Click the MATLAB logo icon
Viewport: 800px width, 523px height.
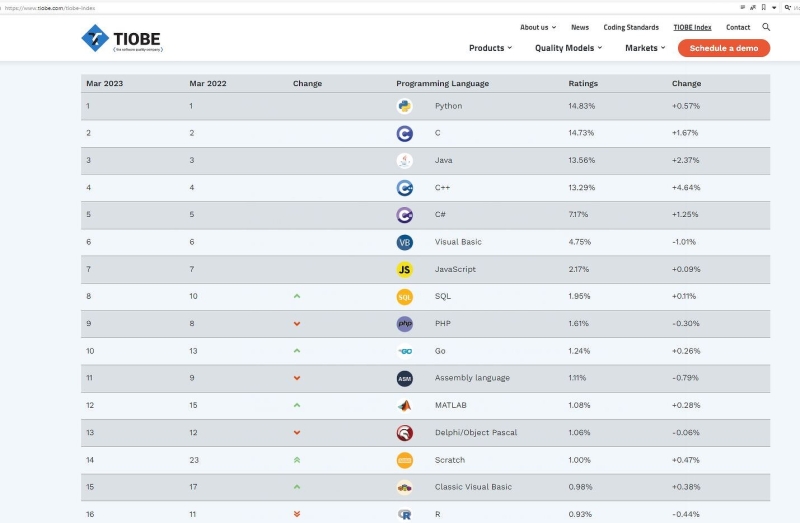404,406
